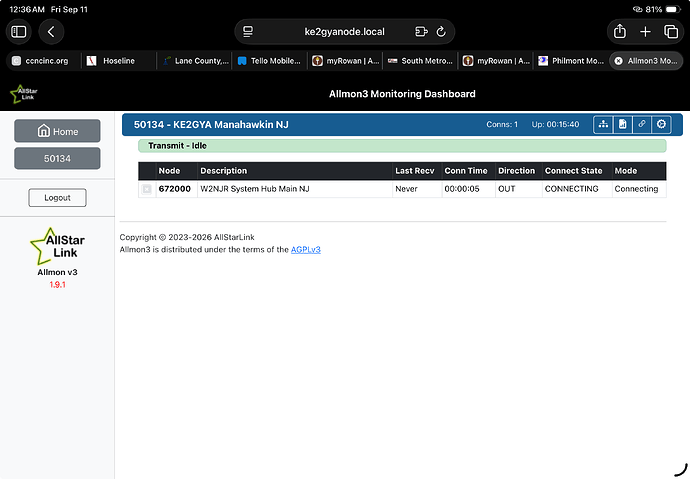Disconnect node 672000 using row icon

(x=147, y=189)
